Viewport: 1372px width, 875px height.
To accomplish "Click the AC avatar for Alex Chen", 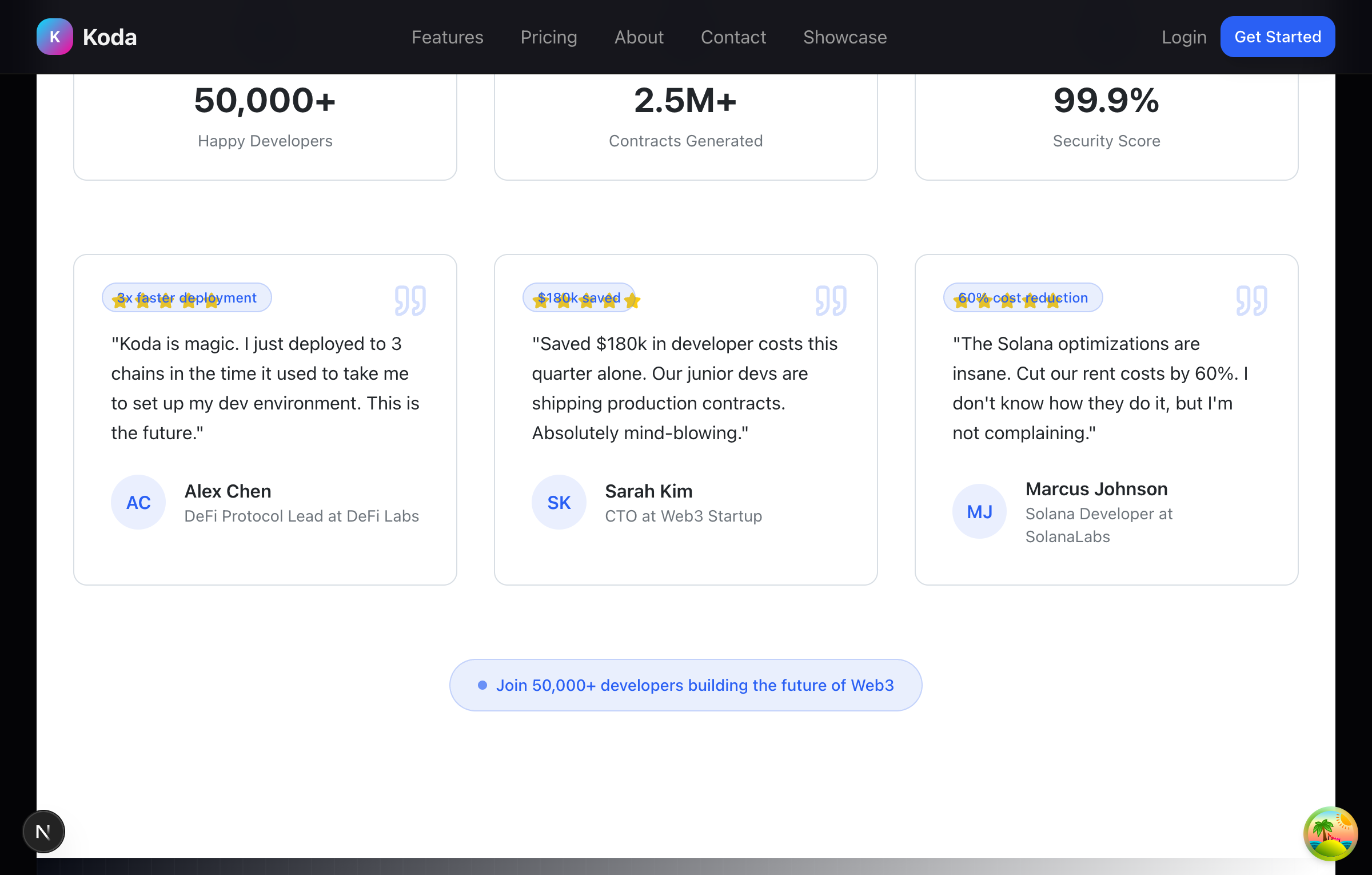I will tap(138, 502).
